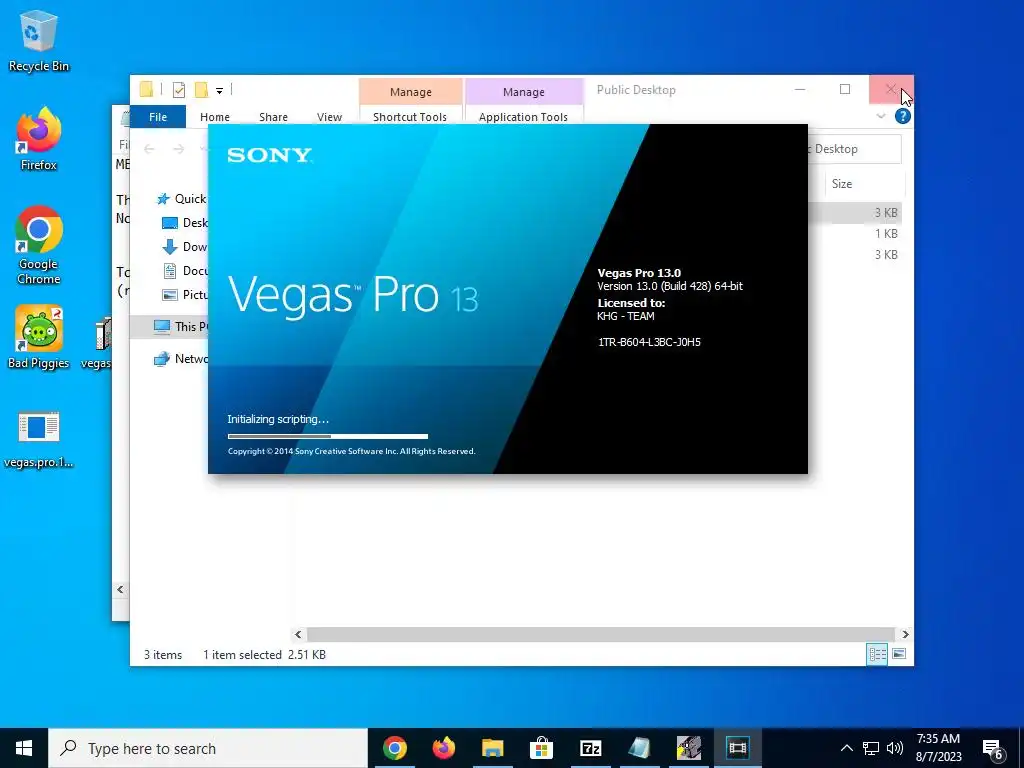Click the Vegas Pro filmstrip taskbar icon
This screenshot has height=768, width=1024.
point(737,748)
